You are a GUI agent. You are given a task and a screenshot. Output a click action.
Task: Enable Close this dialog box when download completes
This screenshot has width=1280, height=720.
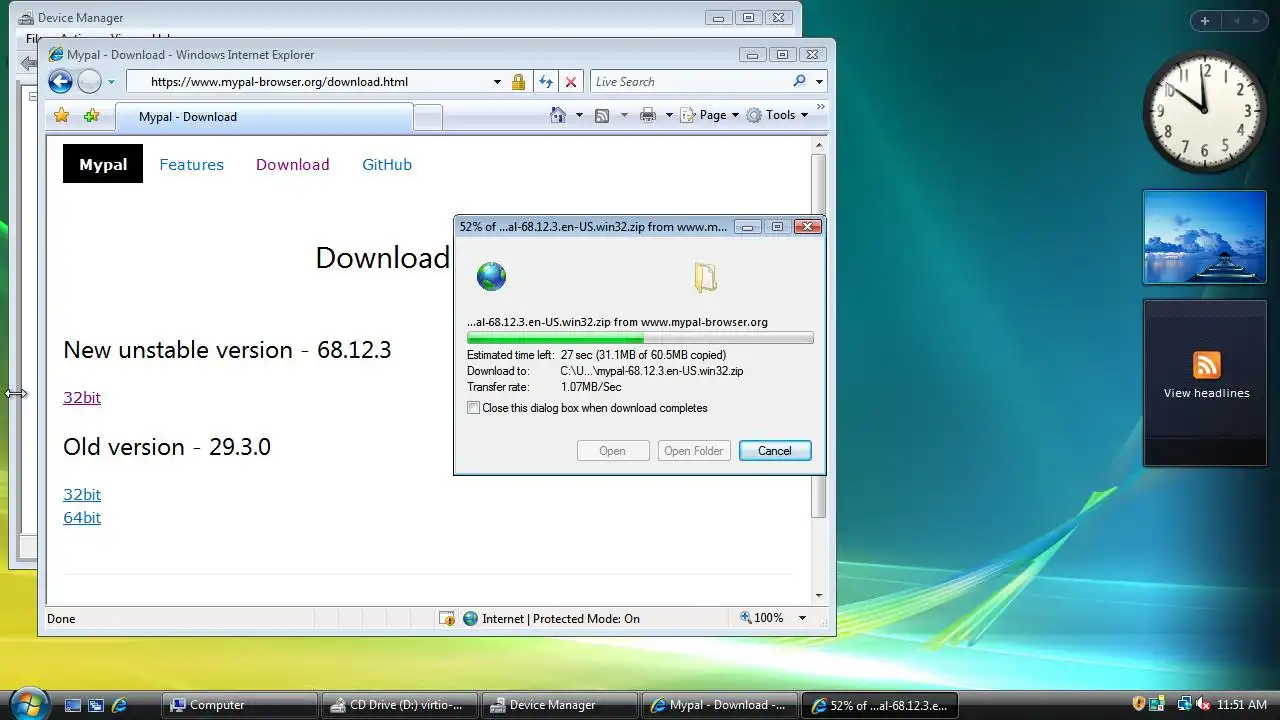tap(474, 408)
